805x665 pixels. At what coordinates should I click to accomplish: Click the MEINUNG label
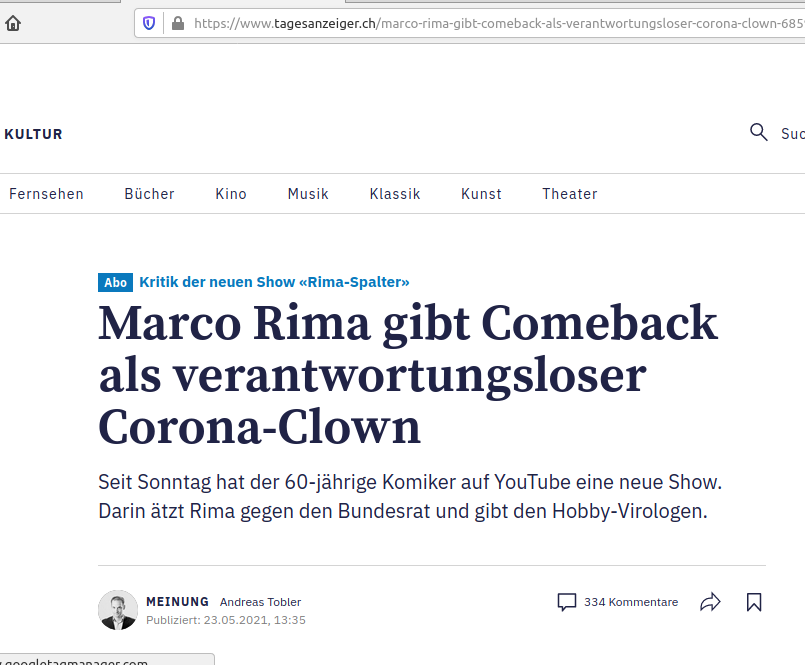[178, 601]
